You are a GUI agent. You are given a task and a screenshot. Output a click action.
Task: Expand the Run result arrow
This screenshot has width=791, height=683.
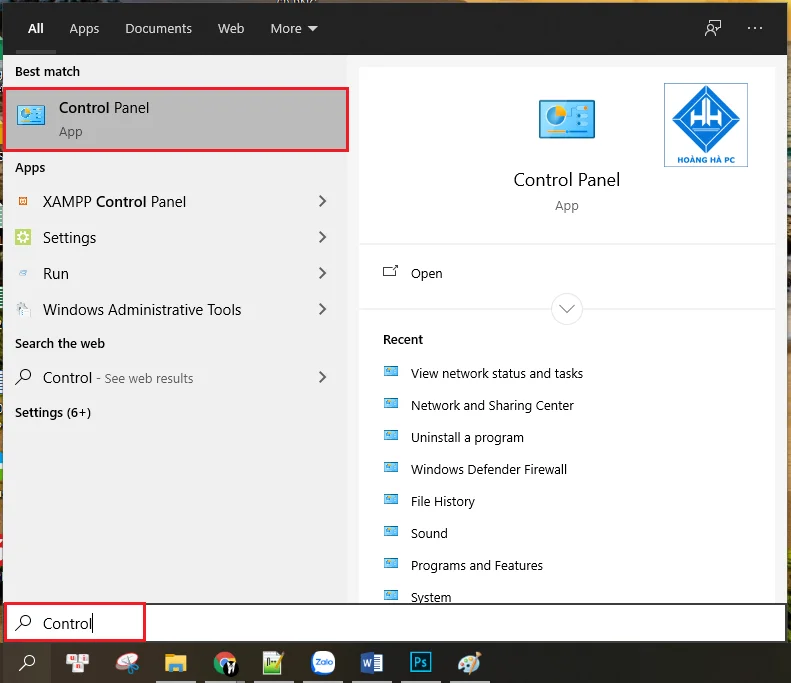coord(322,273)
